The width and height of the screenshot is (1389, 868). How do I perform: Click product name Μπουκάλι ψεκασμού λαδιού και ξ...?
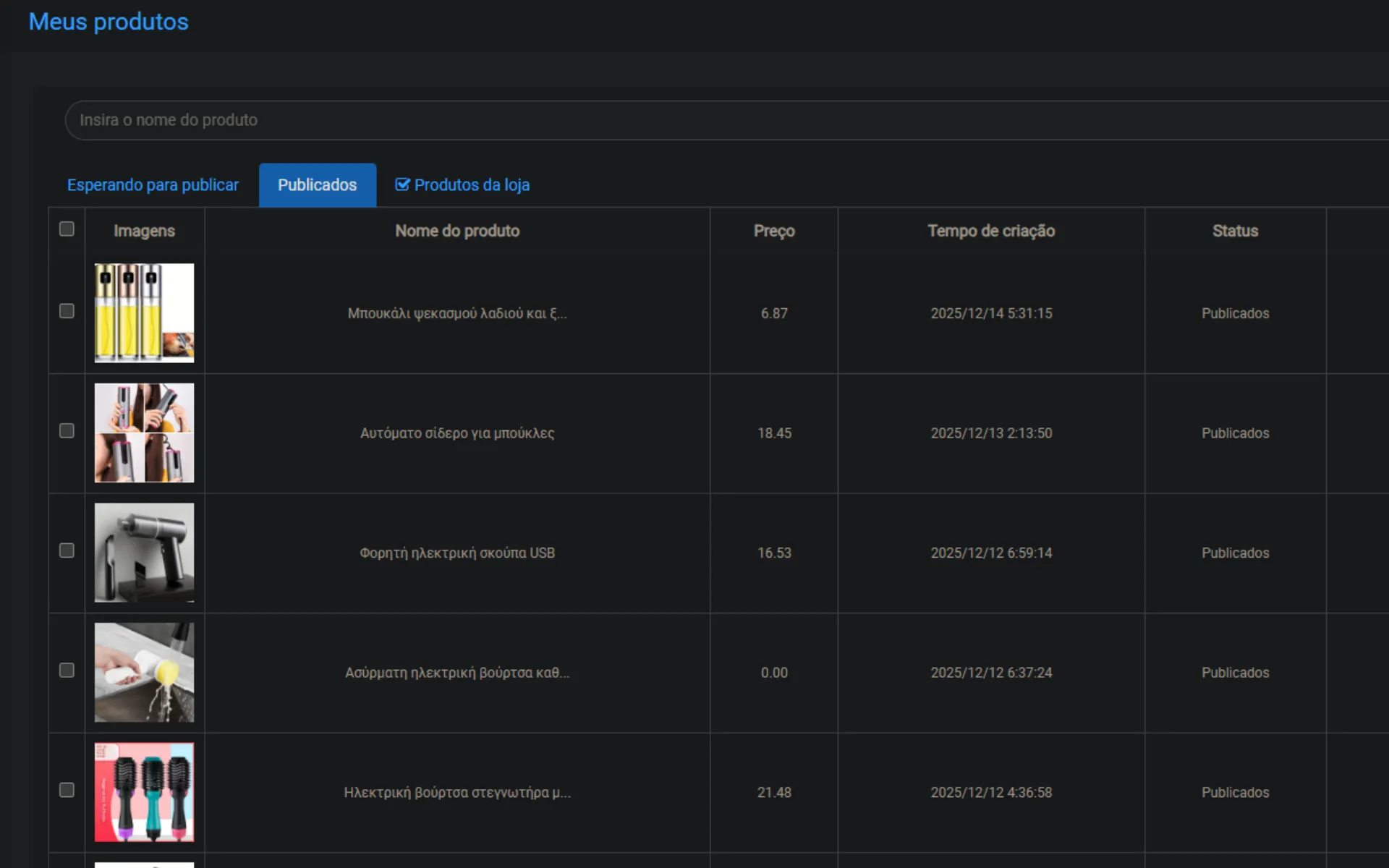coord(457,313)
